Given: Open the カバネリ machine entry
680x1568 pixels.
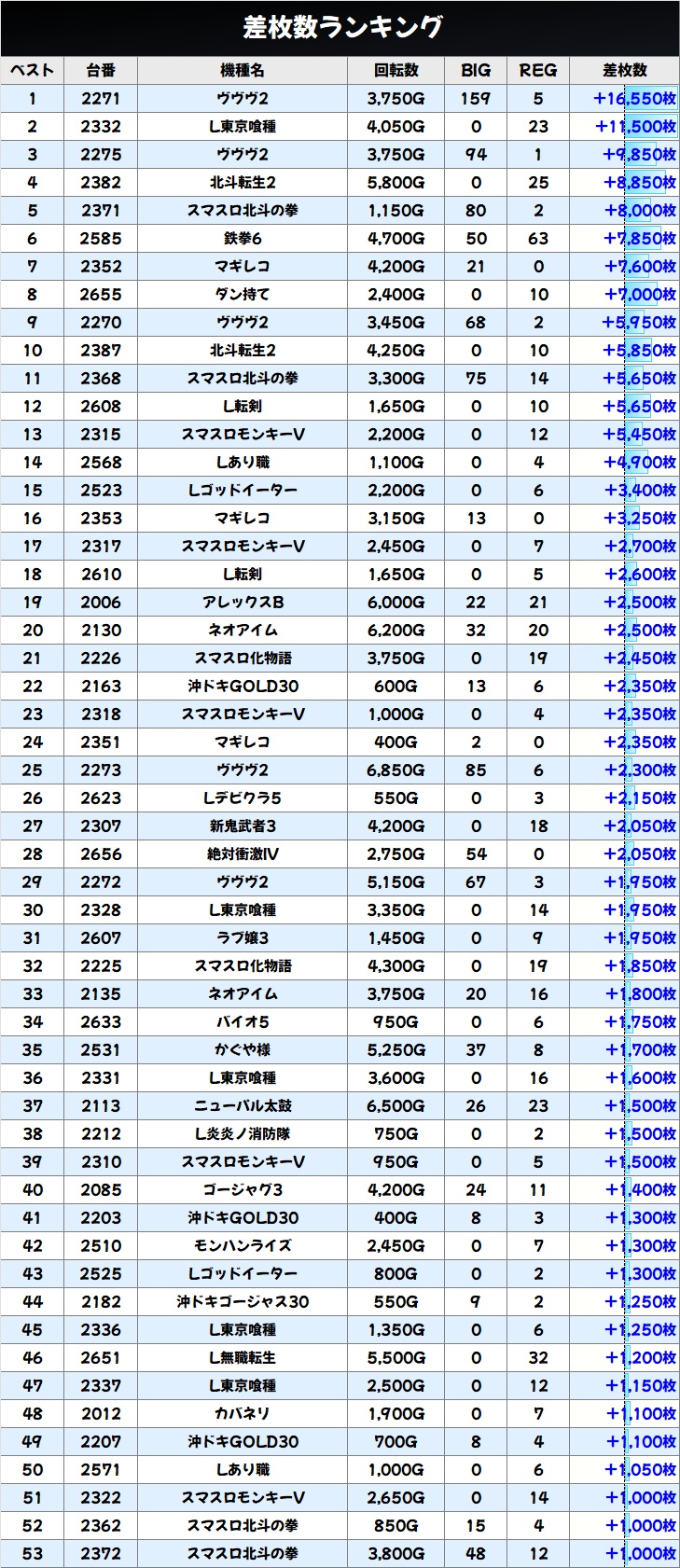Looking at the screenshot, I should point(243,1414).
